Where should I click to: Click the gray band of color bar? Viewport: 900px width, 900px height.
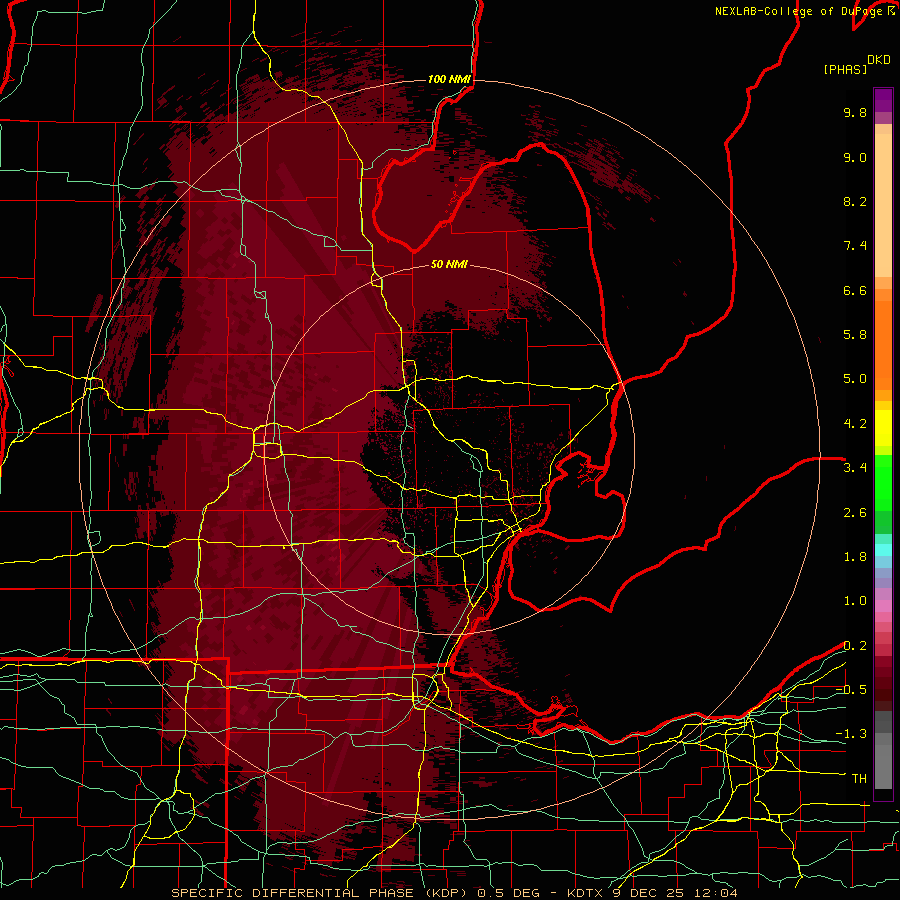click(883, 751)
